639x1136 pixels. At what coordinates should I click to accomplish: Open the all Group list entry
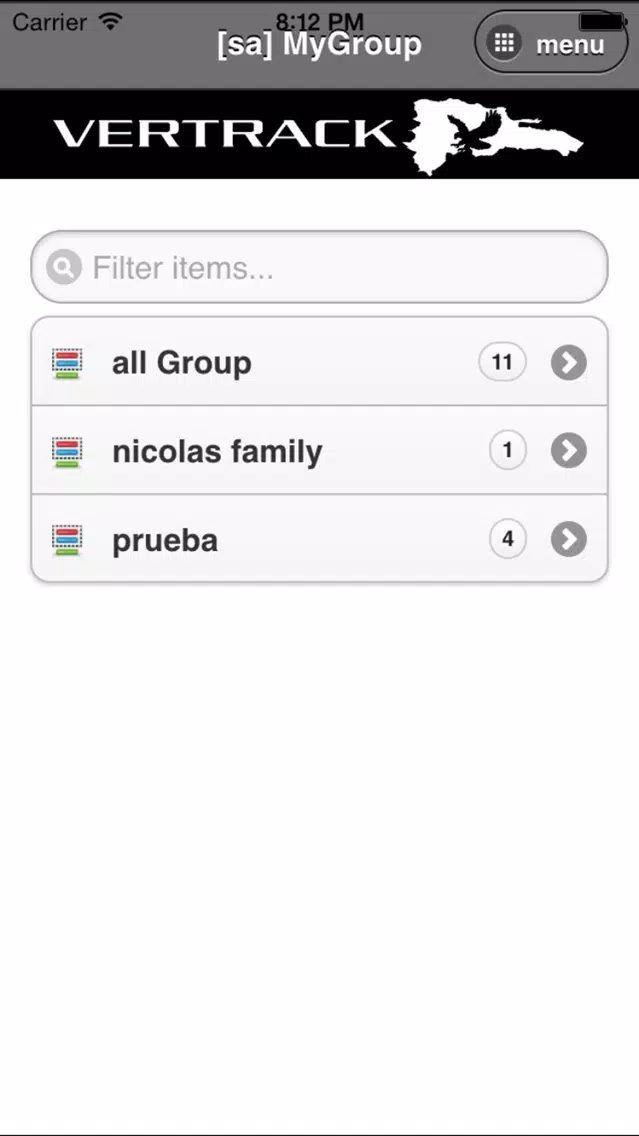point(320,362)
